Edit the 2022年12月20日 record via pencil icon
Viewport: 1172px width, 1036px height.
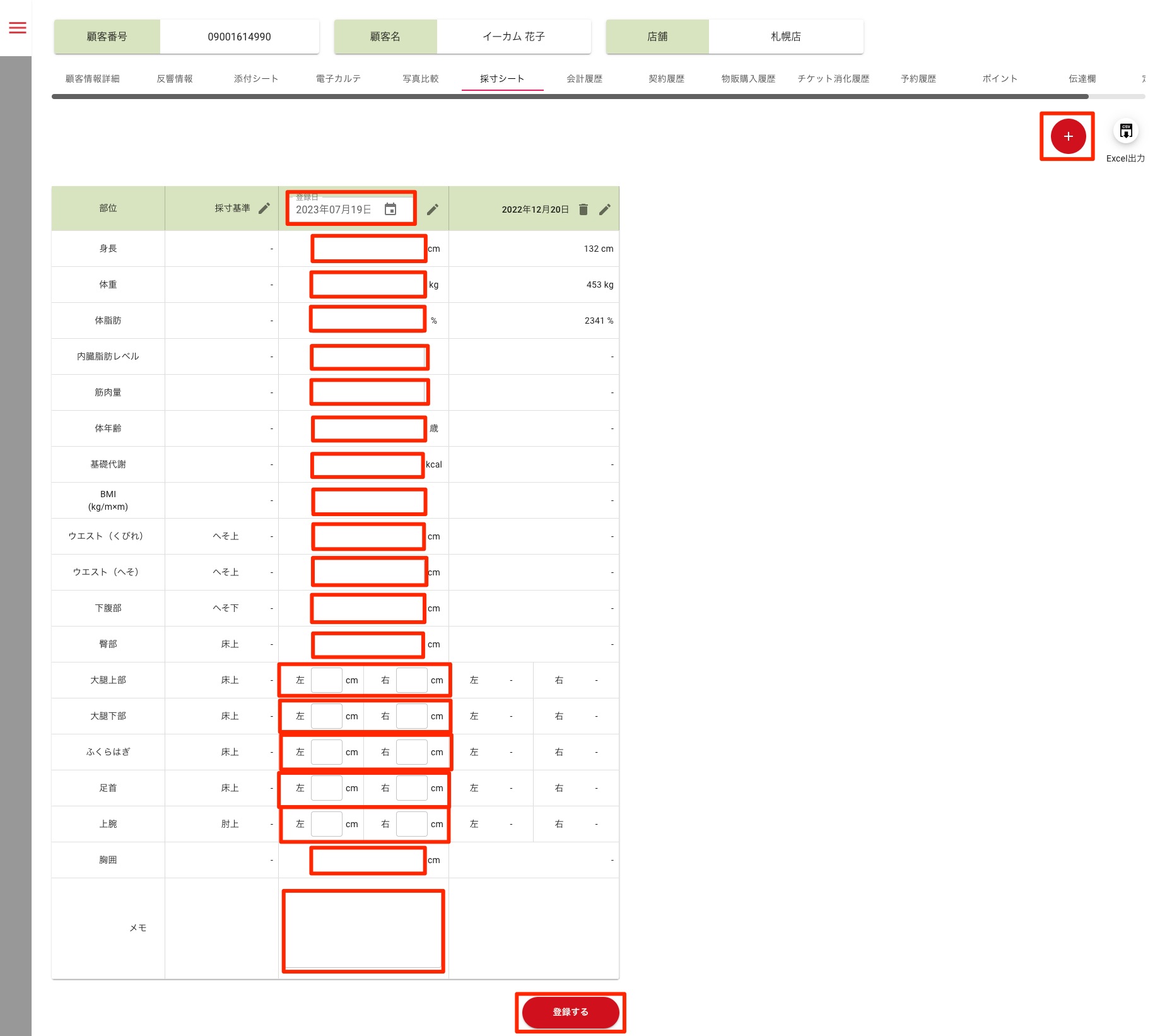tap(605, 209)
